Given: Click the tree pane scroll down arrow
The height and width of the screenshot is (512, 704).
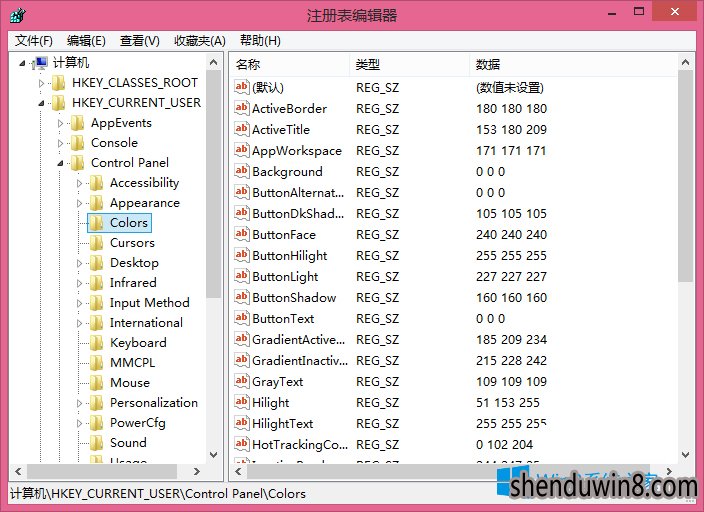Looking at the screenshot, I should 214,455.
